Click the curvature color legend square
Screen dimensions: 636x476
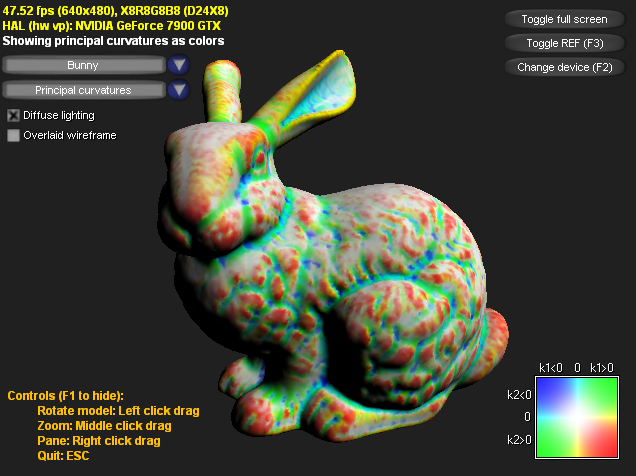click(x=577, y=418)
